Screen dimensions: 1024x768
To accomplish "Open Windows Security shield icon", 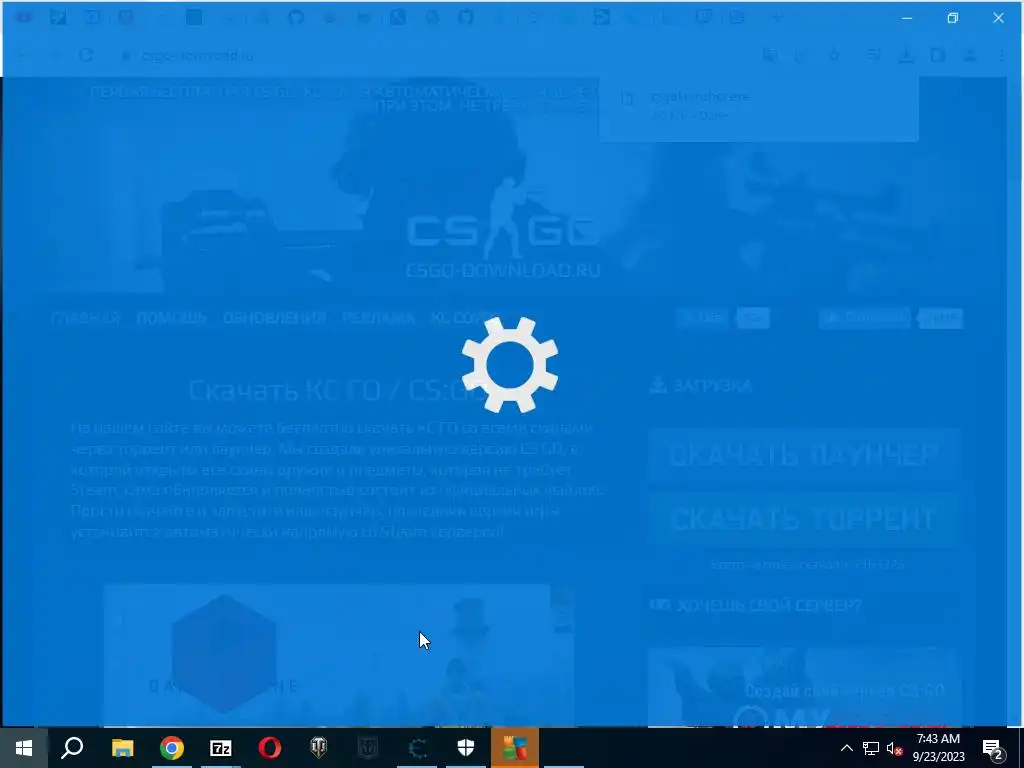I will coord(466,748).
